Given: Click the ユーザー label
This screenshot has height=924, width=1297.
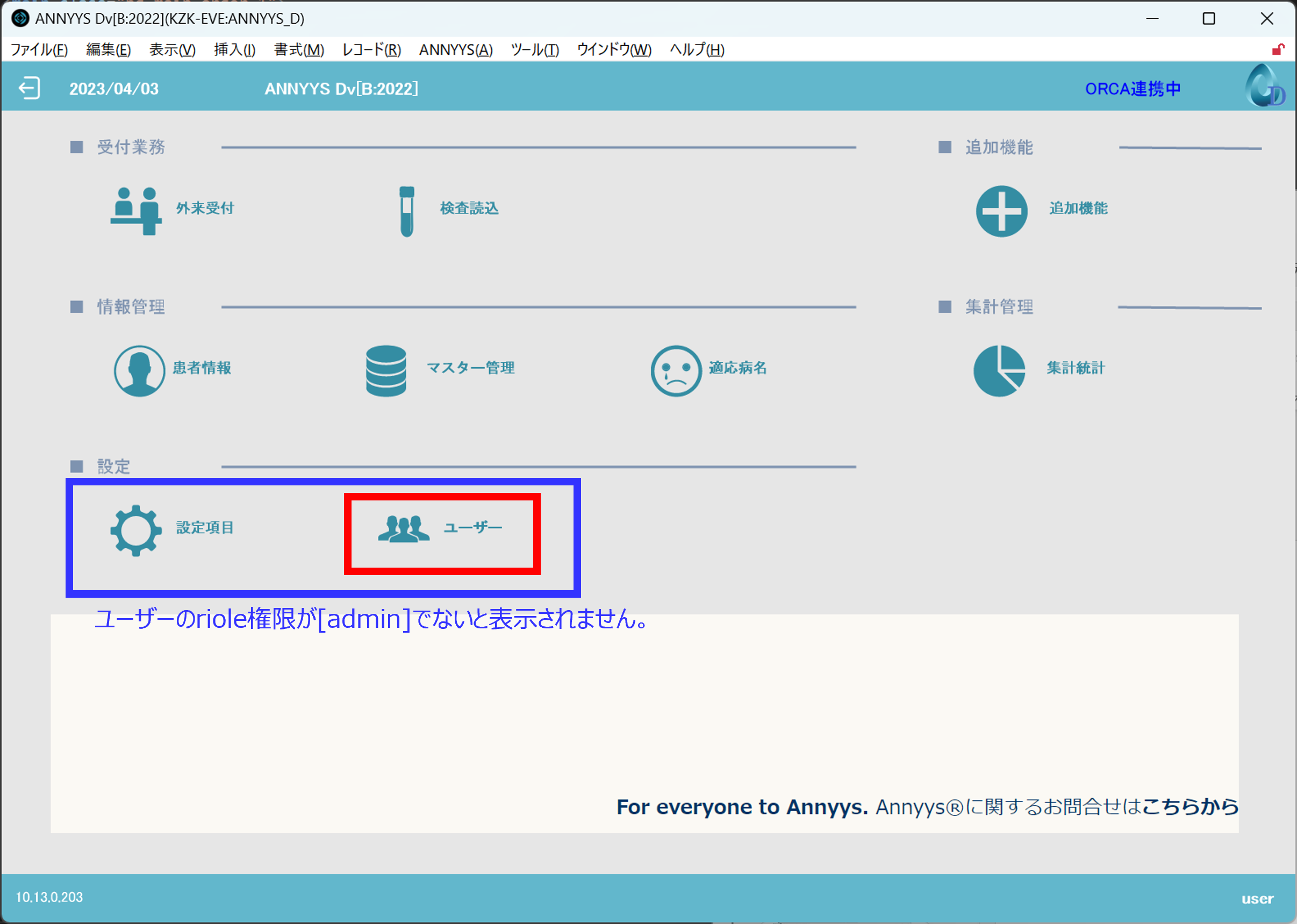Looking at the screenshot, I should [x=472, y=527].
